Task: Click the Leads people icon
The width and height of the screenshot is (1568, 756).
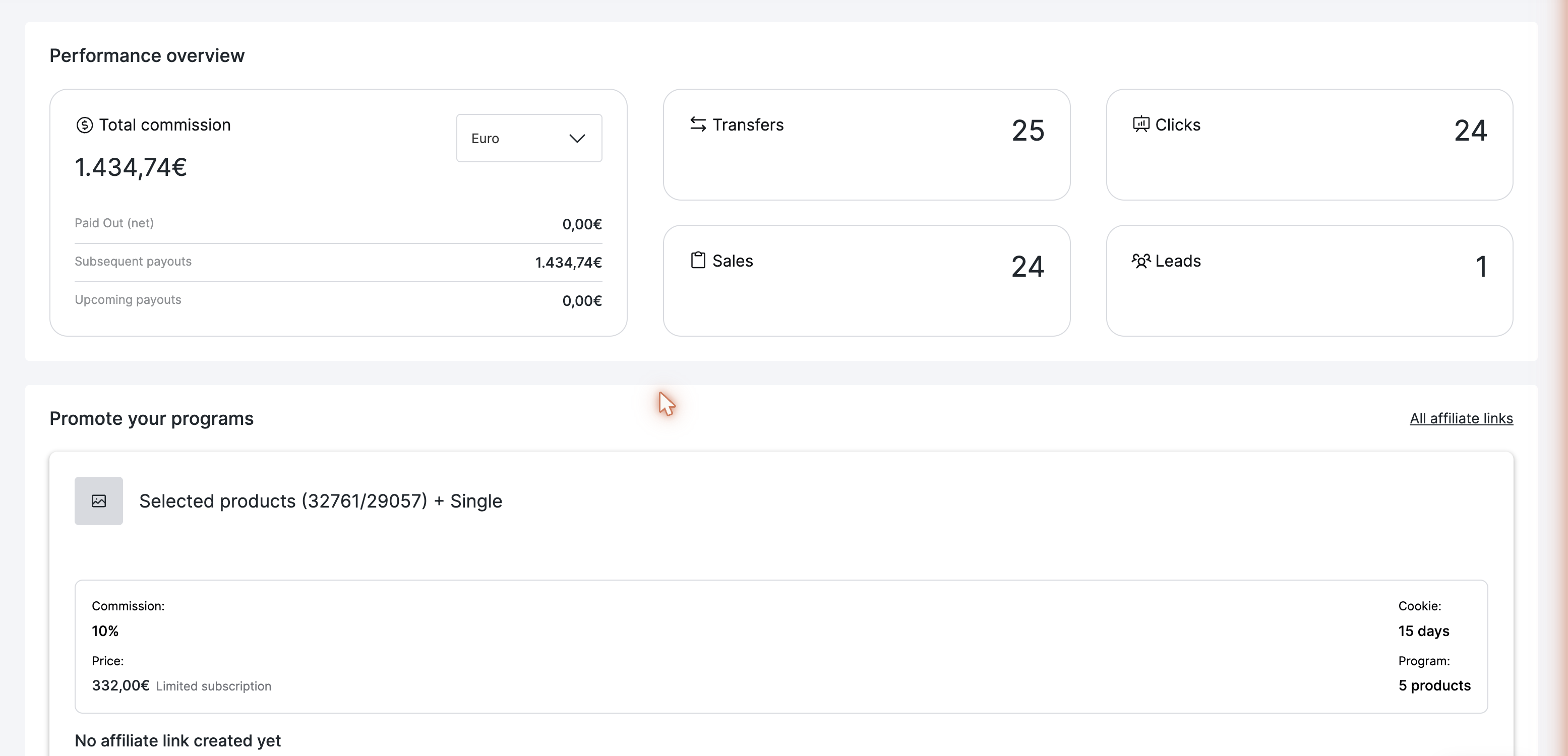Action: pos(1141,261)
